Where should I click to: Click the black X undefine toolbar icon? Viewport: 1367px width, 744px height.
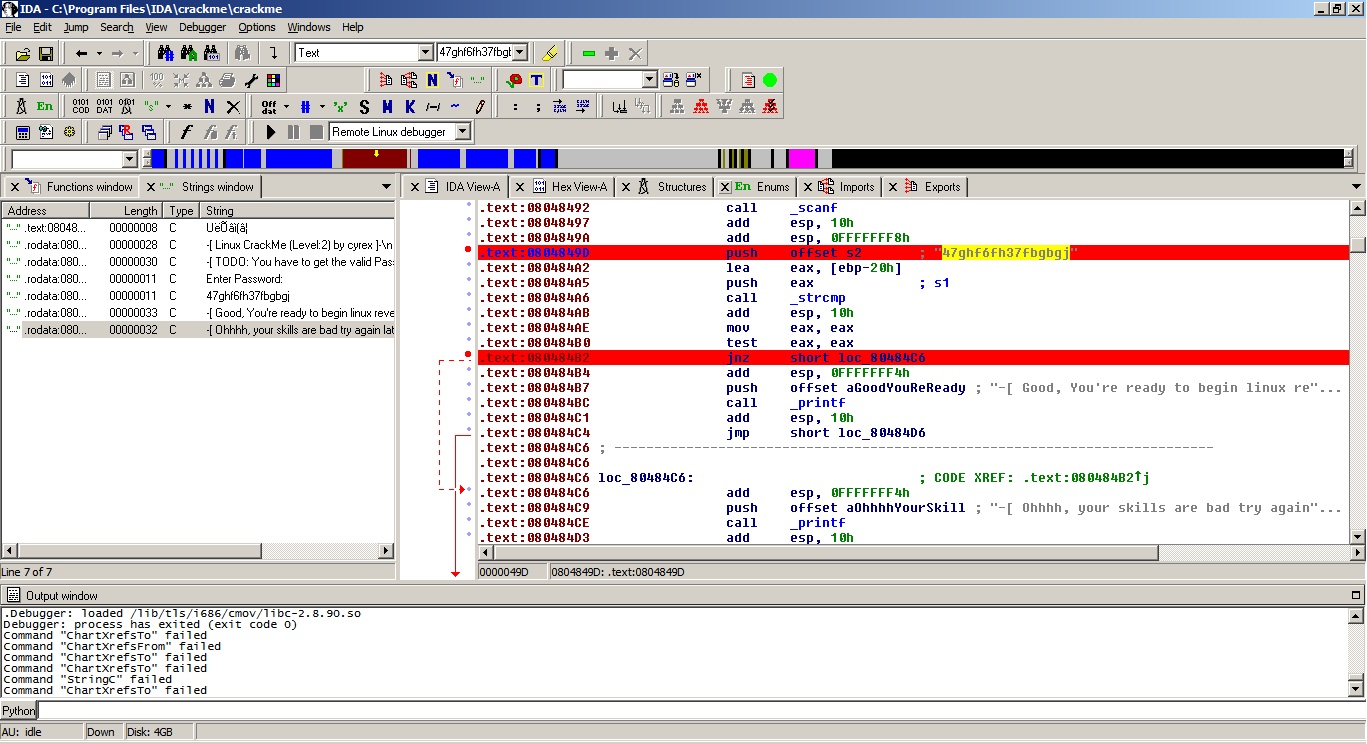(233, 106)
